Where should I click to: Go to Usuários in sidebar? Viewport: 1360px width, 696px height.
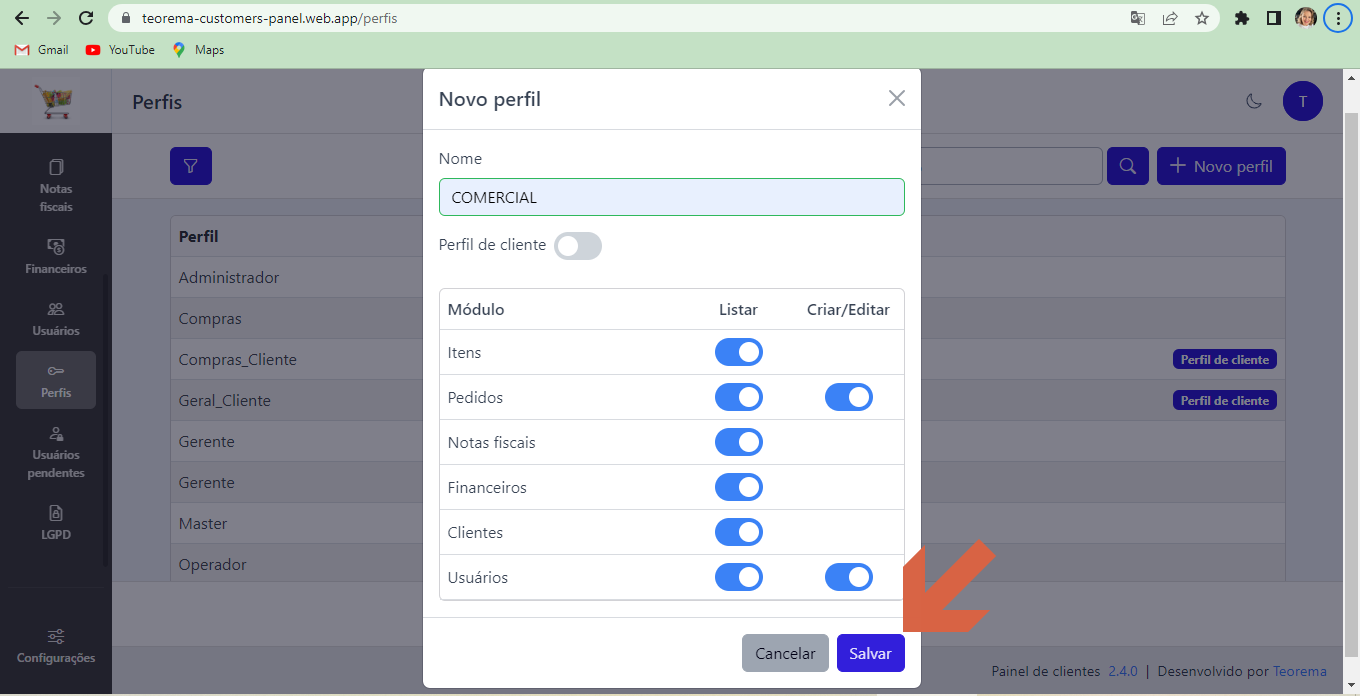point(56,318)
